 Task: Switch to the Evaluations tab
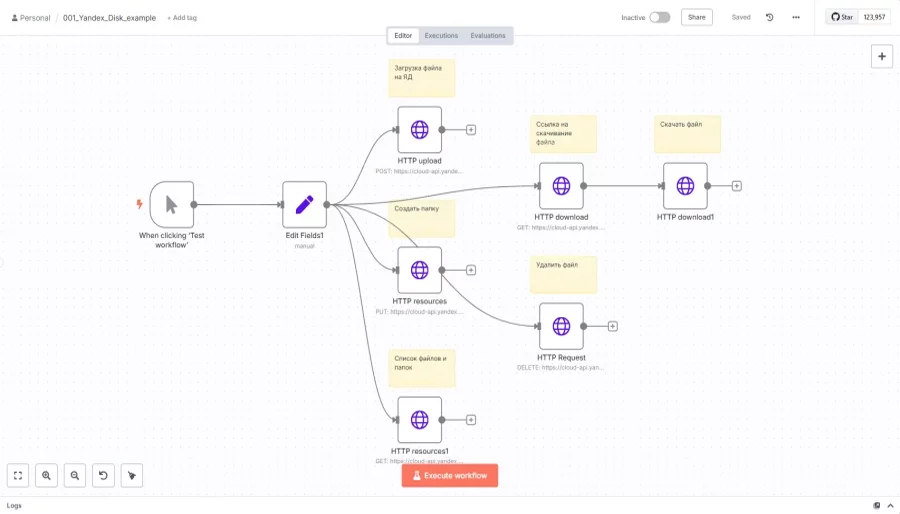click(x=488, y=36)
